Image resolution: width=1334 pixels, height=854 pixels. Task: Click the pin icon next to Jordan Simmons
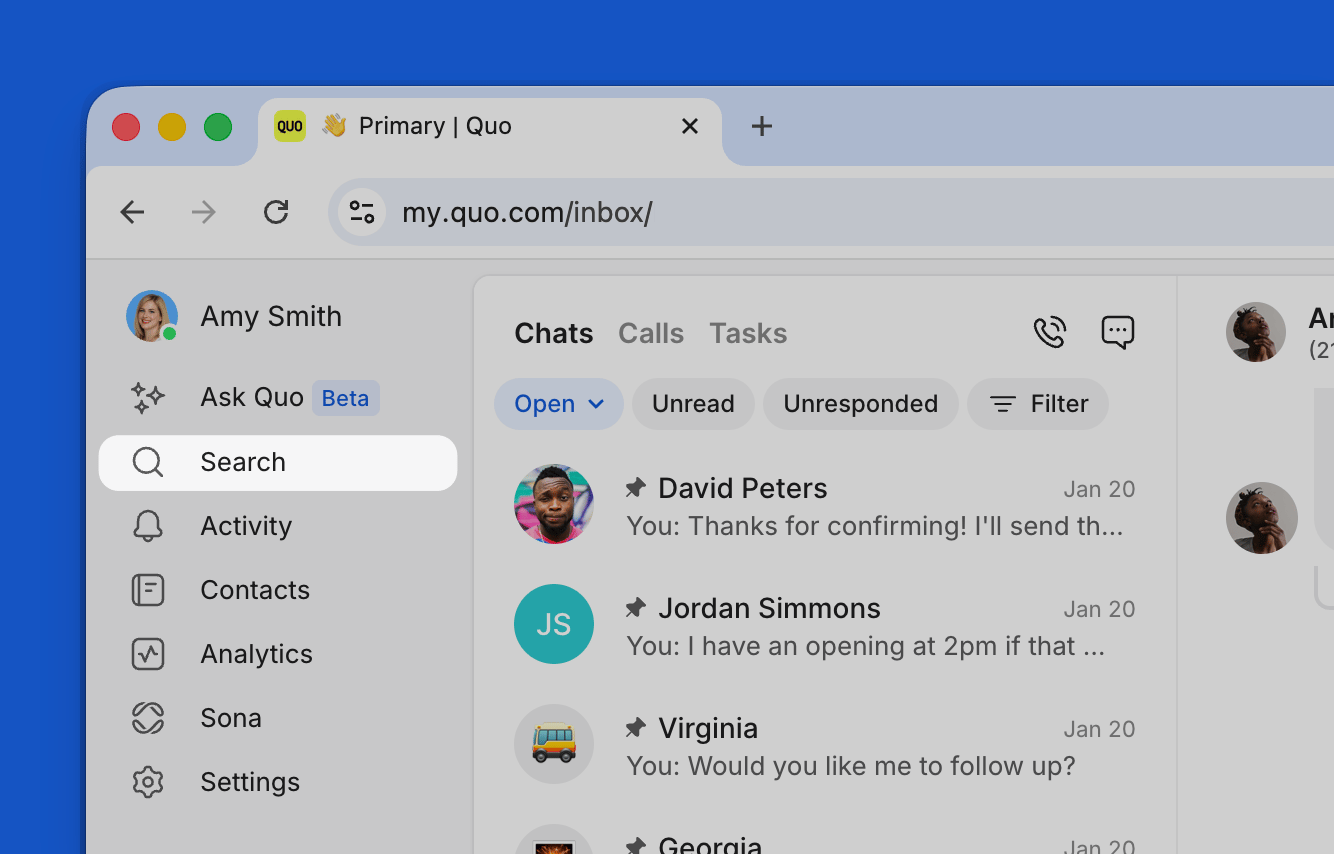pyautogui.click(x=635, y=608)
